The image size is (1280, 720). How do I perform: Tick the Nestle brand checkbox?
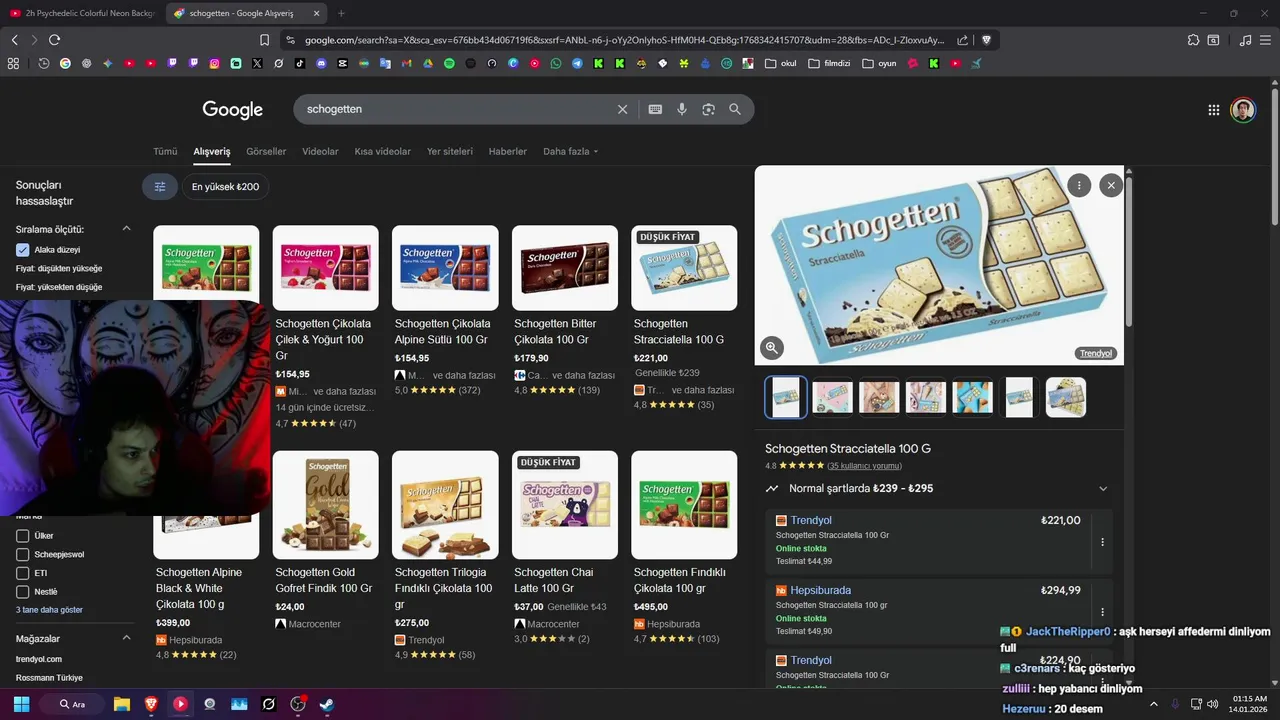click(23, 592)
